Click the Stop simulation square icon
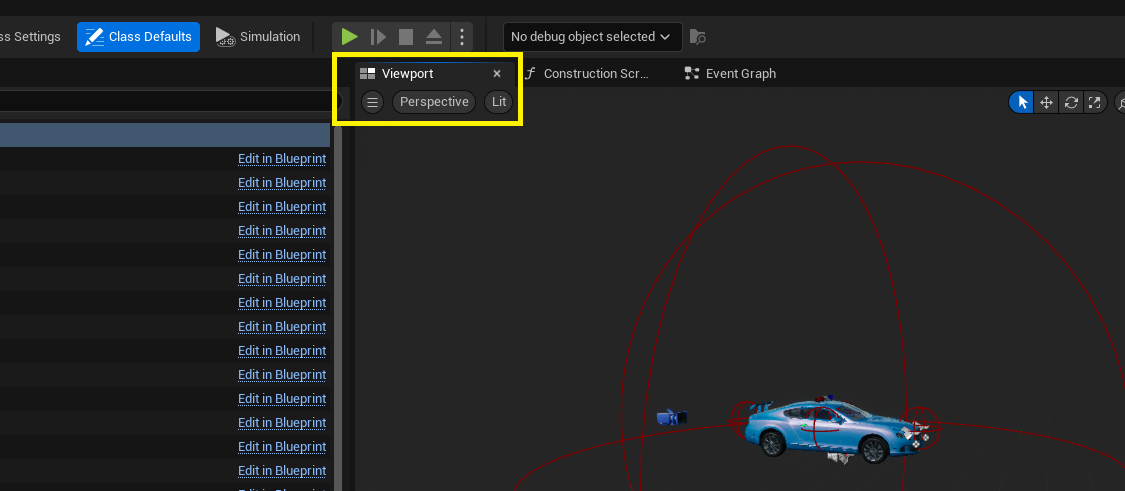1125x491 pixels. [x=406, y=37]
